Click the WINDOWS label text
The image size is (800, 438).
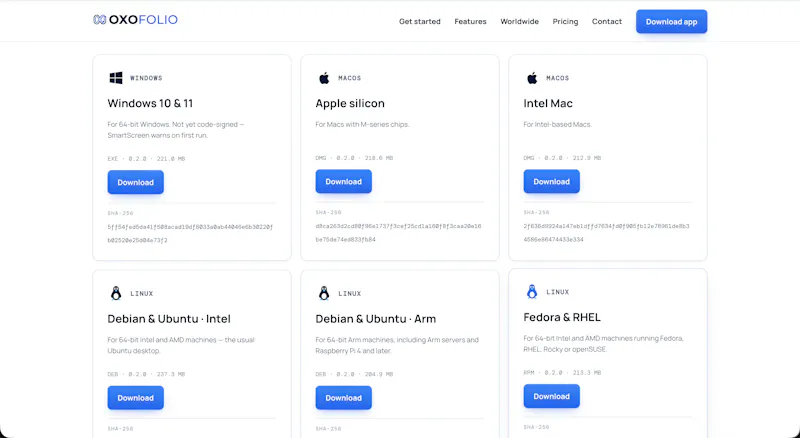tap(146, 78)
